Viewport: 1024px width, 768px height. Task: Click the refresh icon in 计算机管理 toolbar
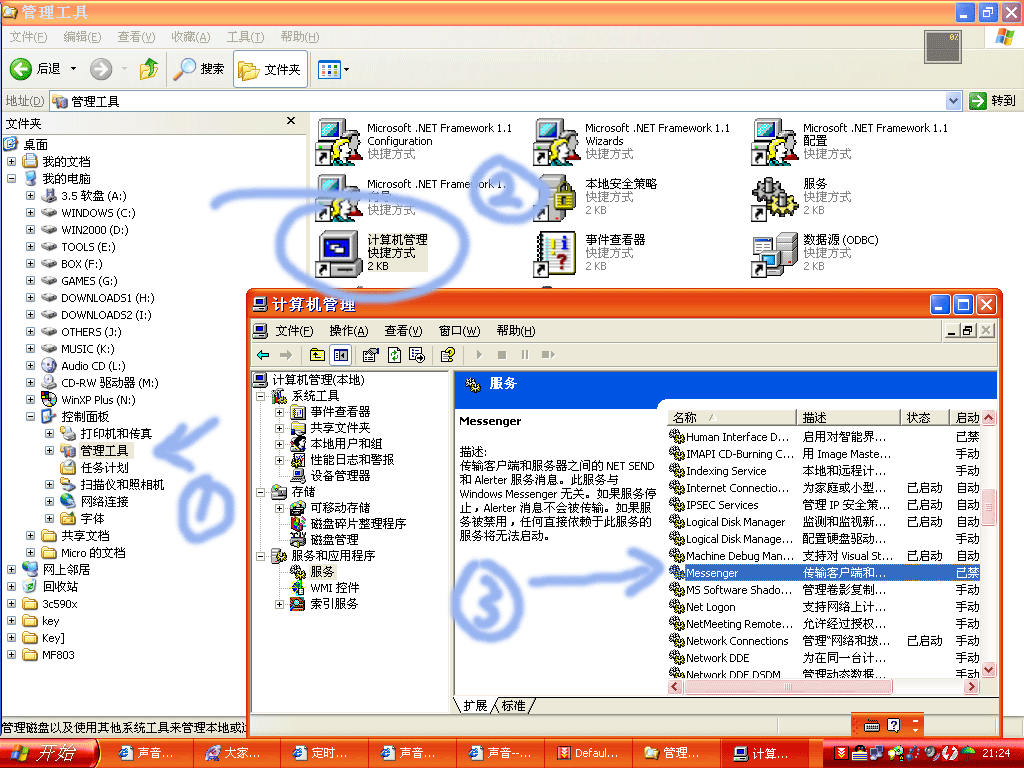point(394,355)
